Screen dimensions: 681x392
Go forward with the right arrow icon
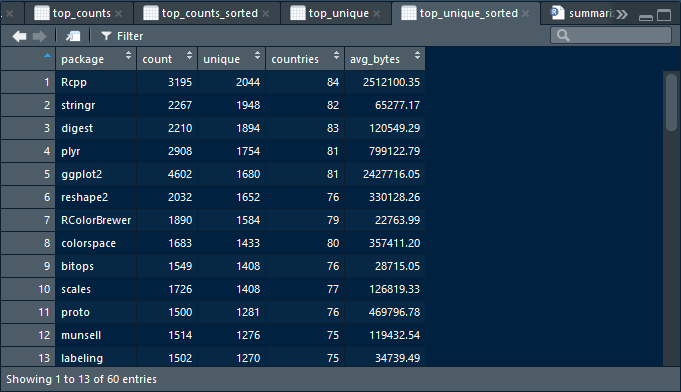tap(39, 36)
